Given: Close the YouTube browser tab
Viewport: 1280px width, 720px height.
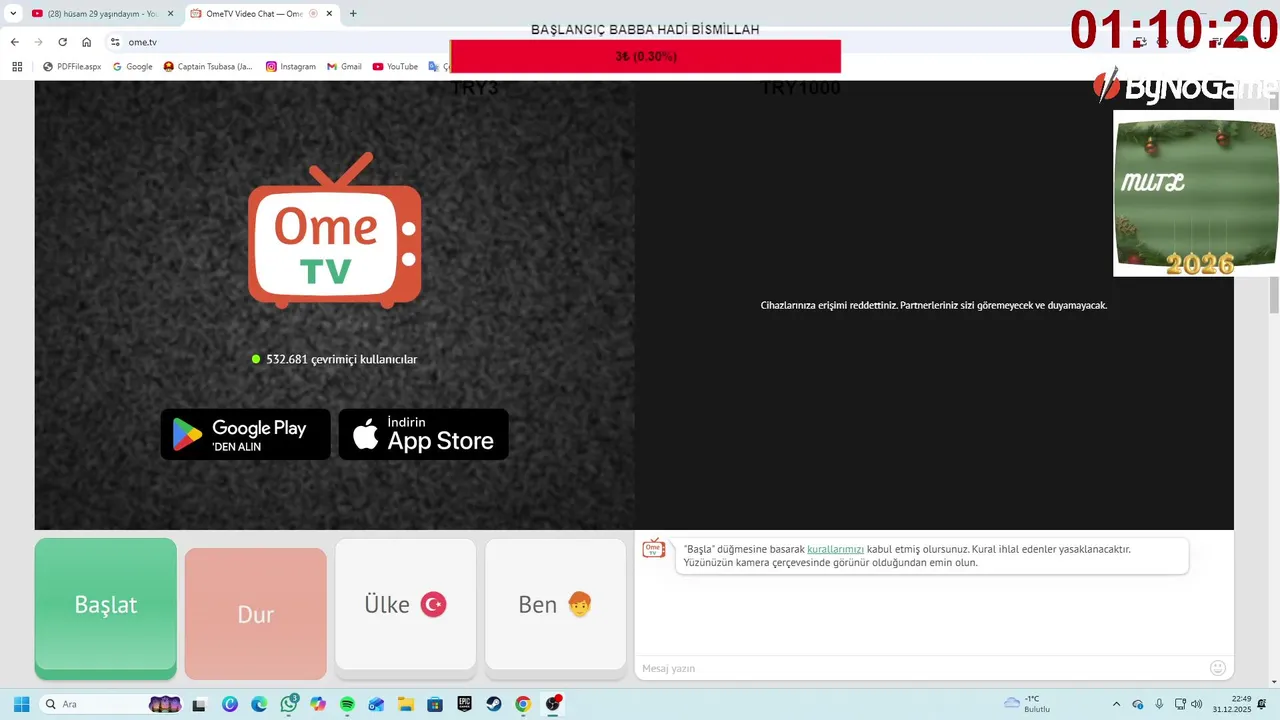Looking at the screenshot, I should (171, 14).
